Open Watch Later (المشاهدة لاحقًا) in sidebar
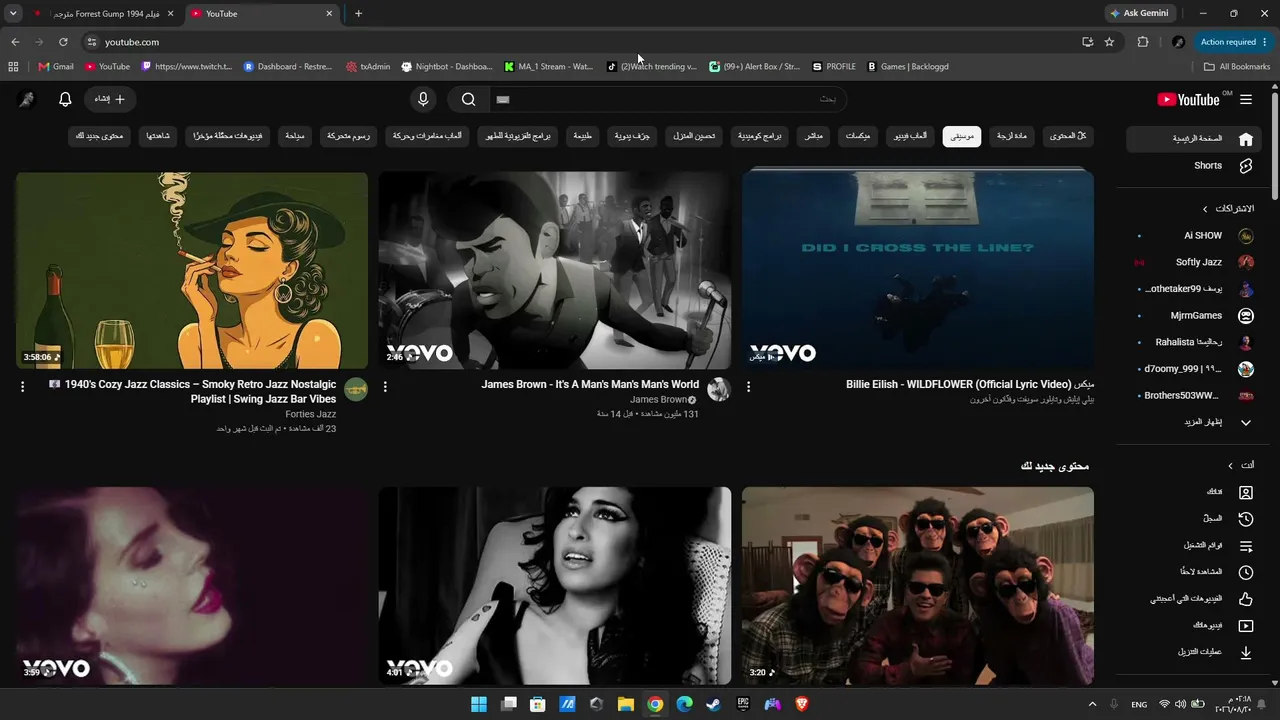1280x720 pixels. (x=1194, y=572)
